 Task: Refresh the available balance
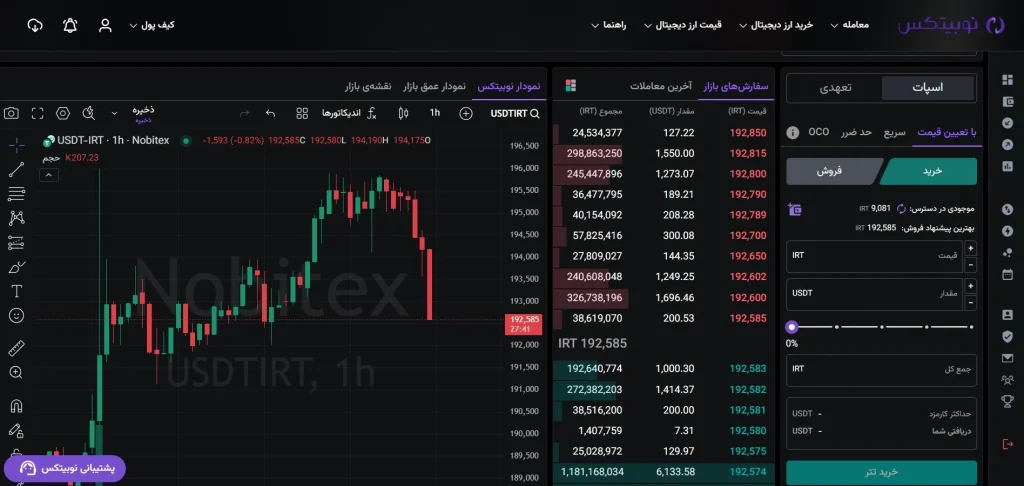click(x=901, y=209)
